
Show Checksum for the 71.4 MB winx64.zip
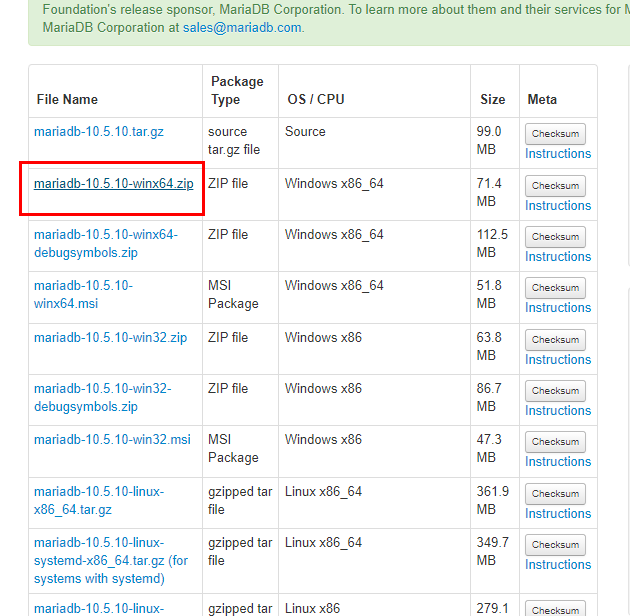pos(555,186)
